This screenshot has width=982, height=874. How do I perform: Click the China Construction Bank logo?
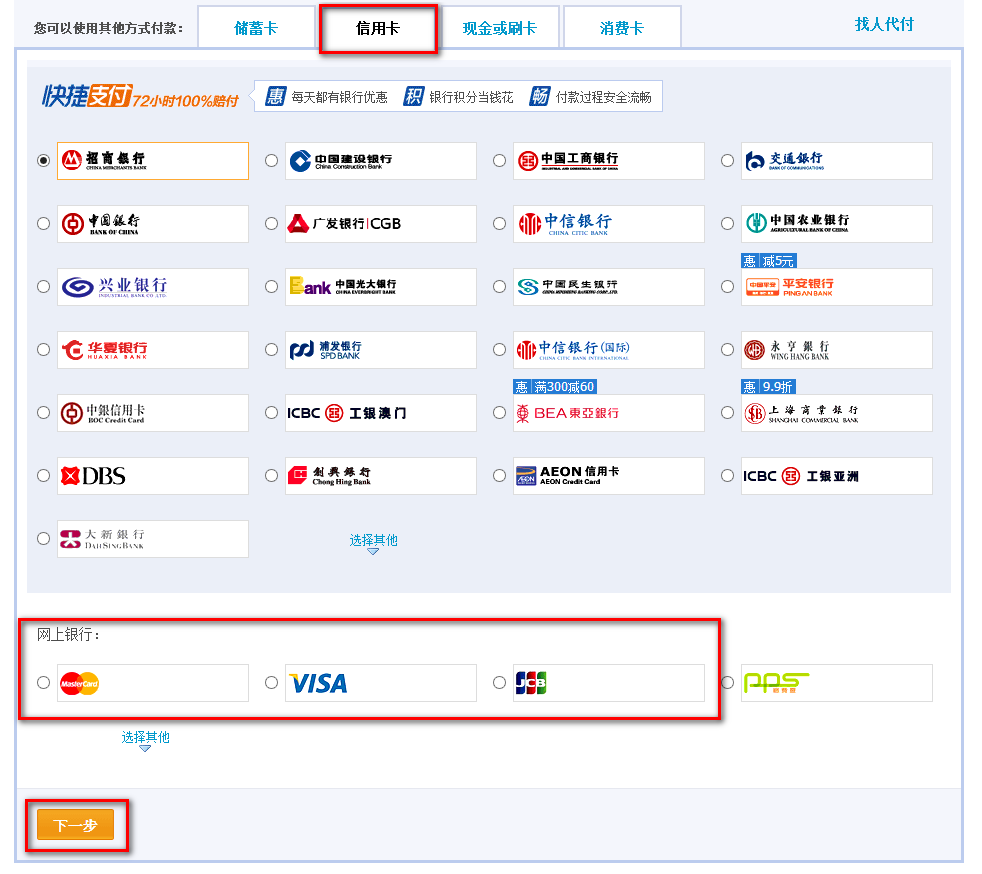[380, 161]
